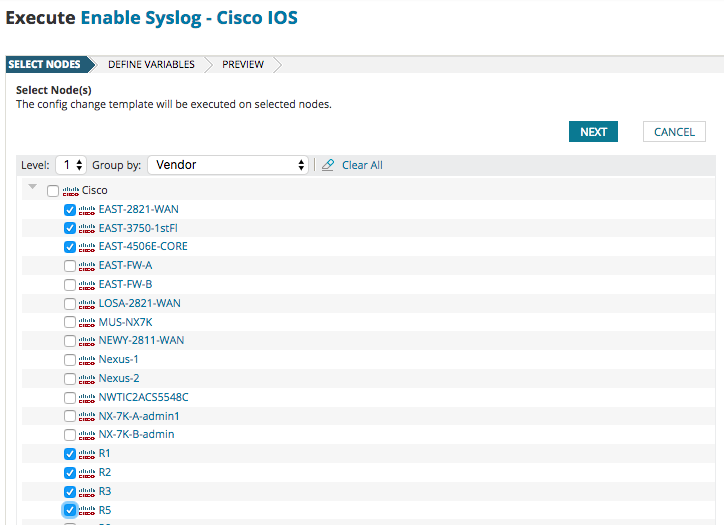
Task: Click the Cisco group vendor logo icon
Action: point(71,191)
